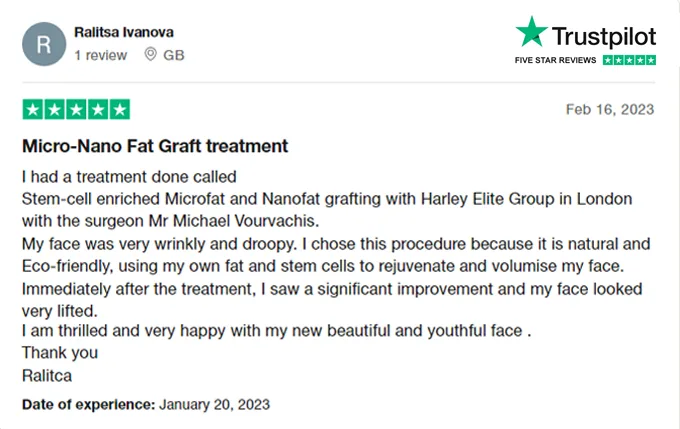The width and height of the screenshot is (680, 429).
Task: Click the January 20, 2023 experience date
Action: click(214, 404)
